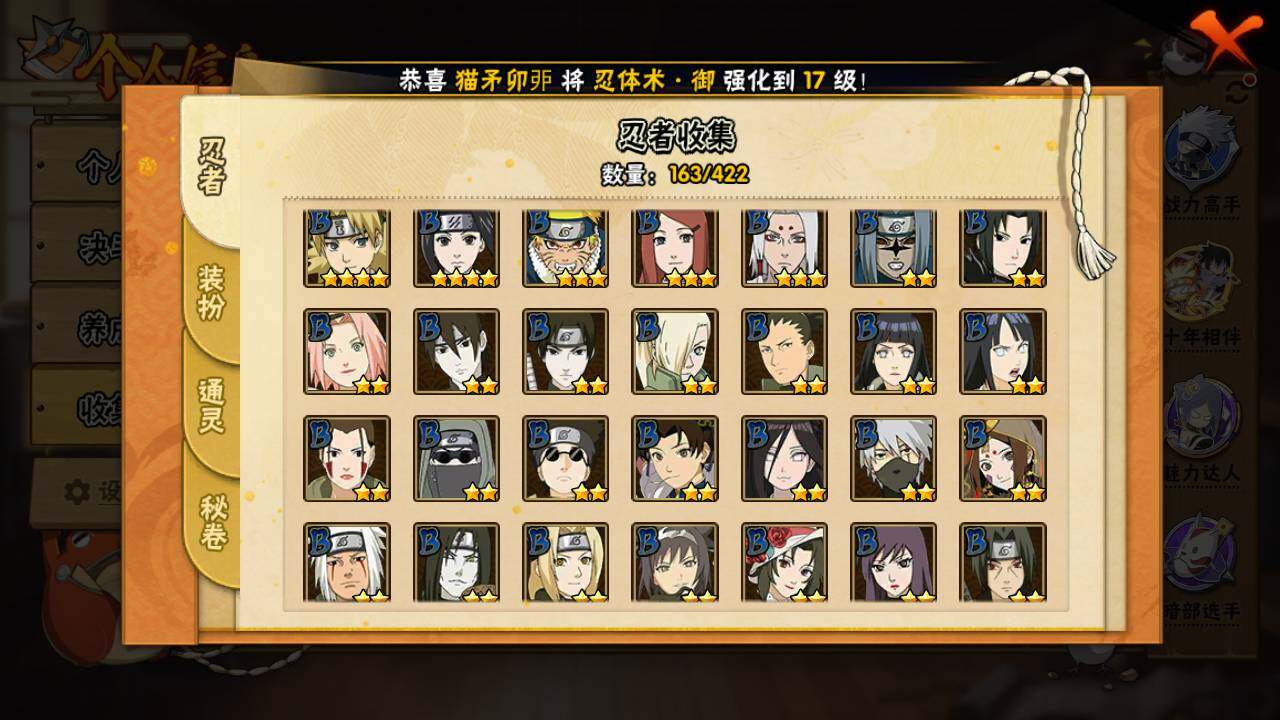Image resolution: width=1280 pixels, height=720 pixels.
Task: Switch to the 通灵 summon tab
Action: coord(211,405)
